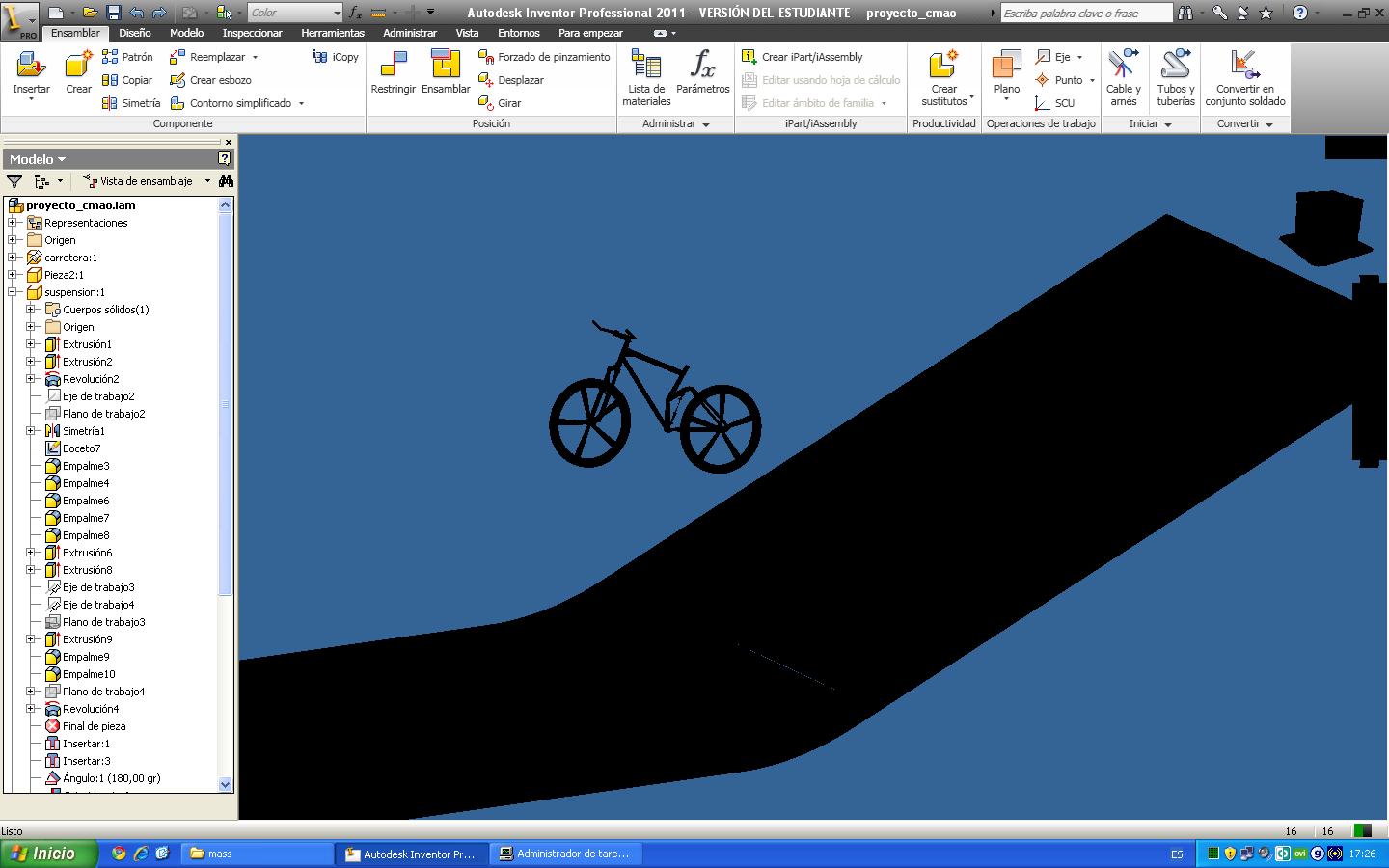Viewport: 1389px width, 868px height.
Task: Switch to Administrador de tareas on taskbar
Action: 564,854
